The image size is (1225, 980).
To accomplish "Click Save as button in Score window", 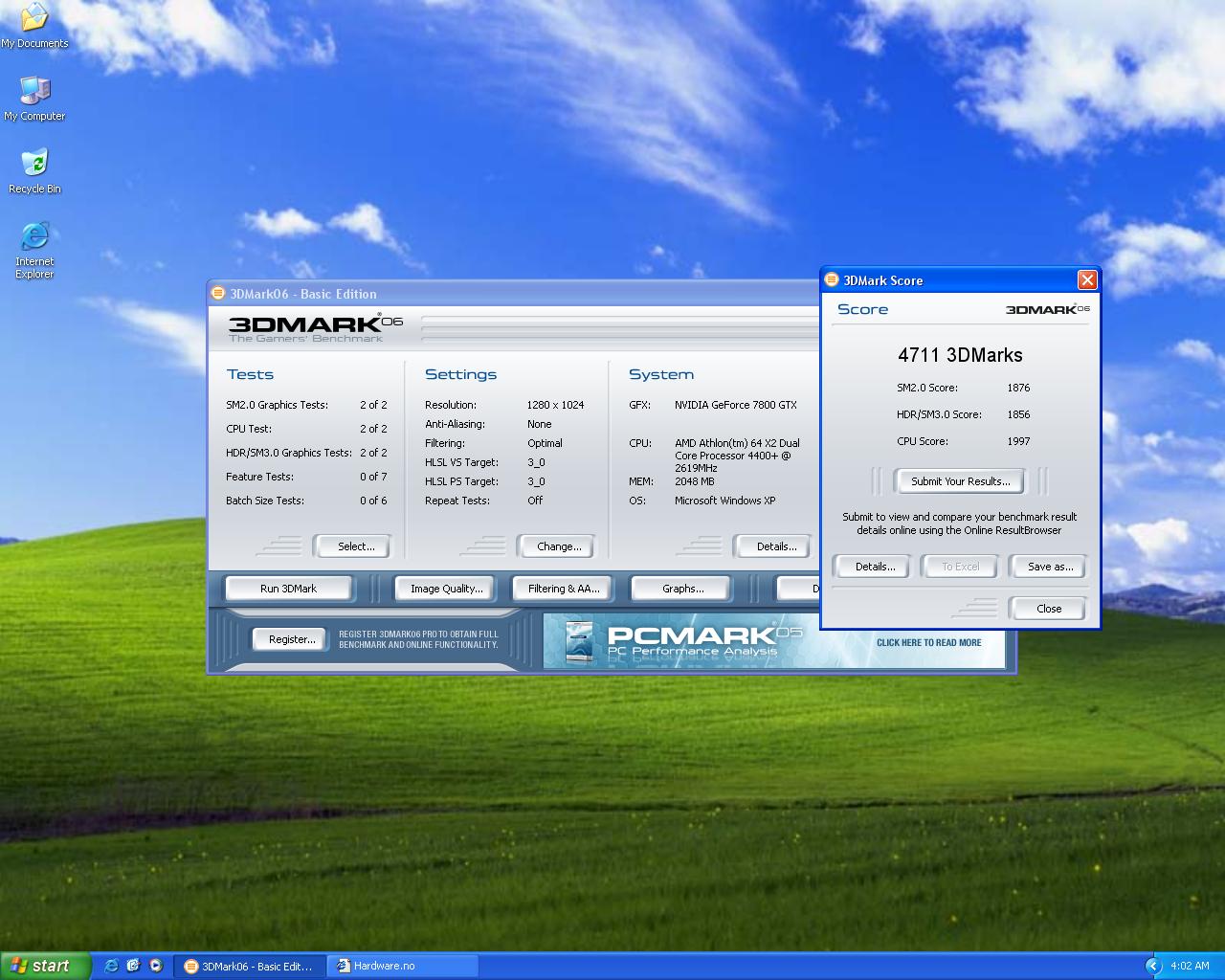I will coord(1048,567).
